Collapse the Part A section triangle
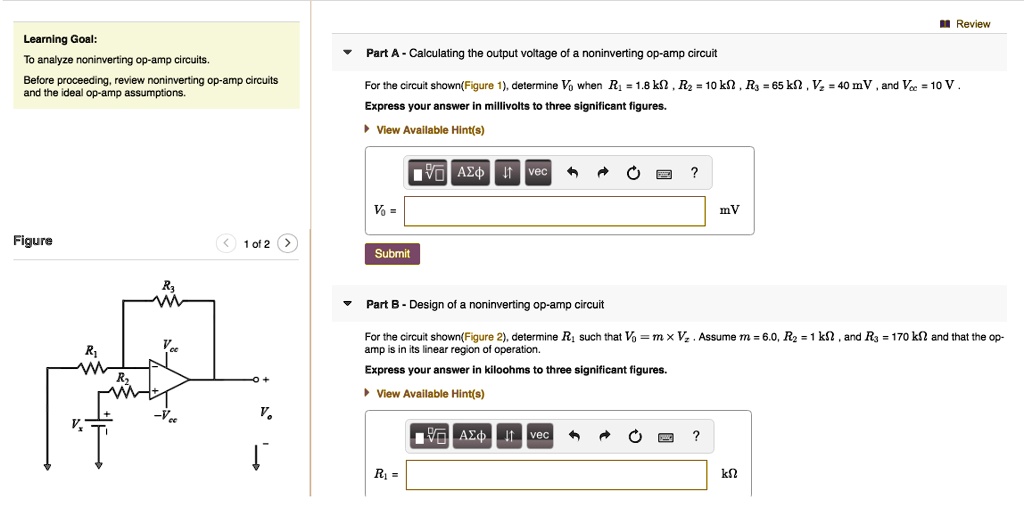1024x508 pixels. [x=347, y=53]
